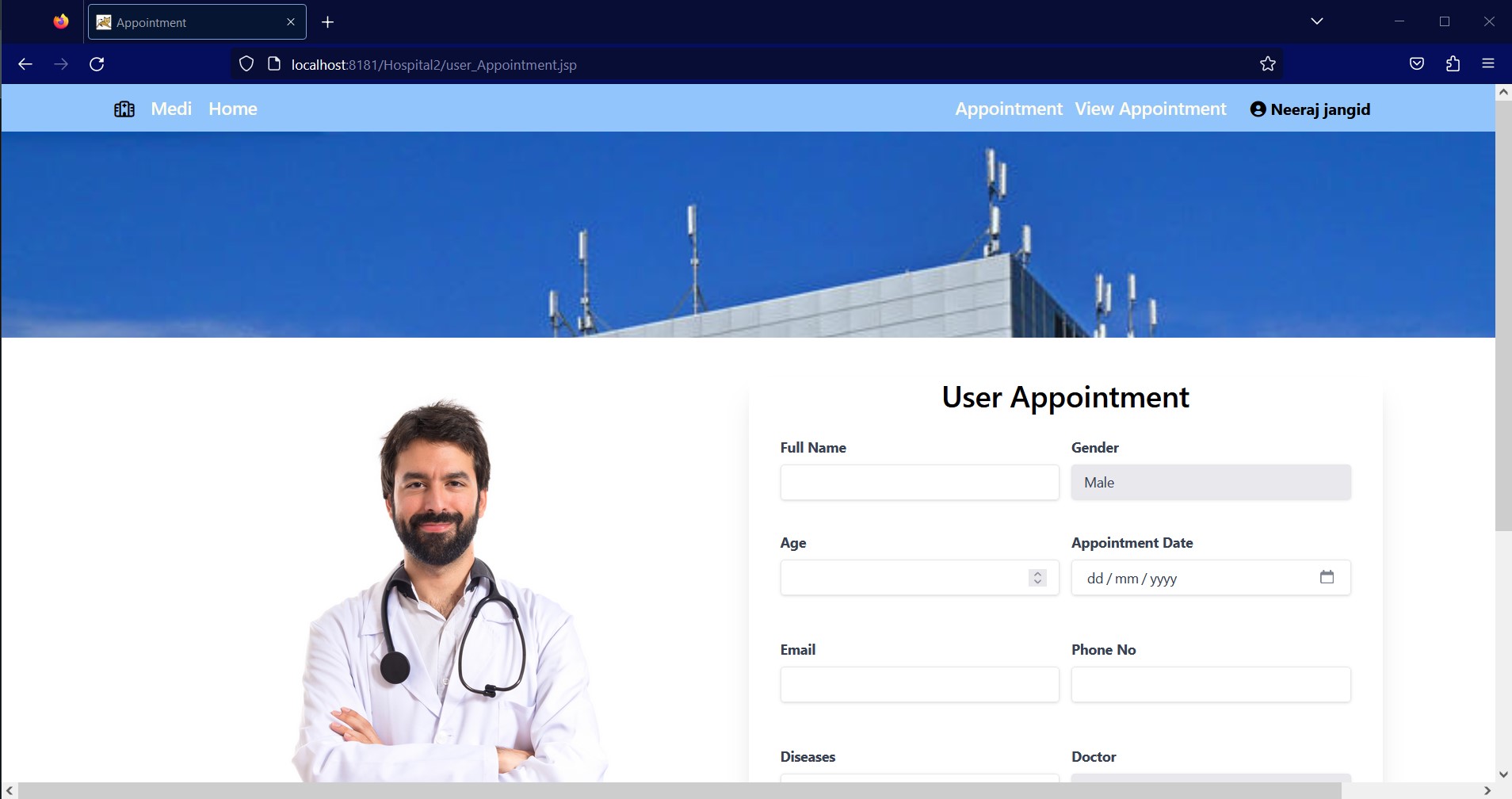Open the Gender dropdown showing Male
The height and width of the screenshot is (799, 1512).
tap(1210, 481)
